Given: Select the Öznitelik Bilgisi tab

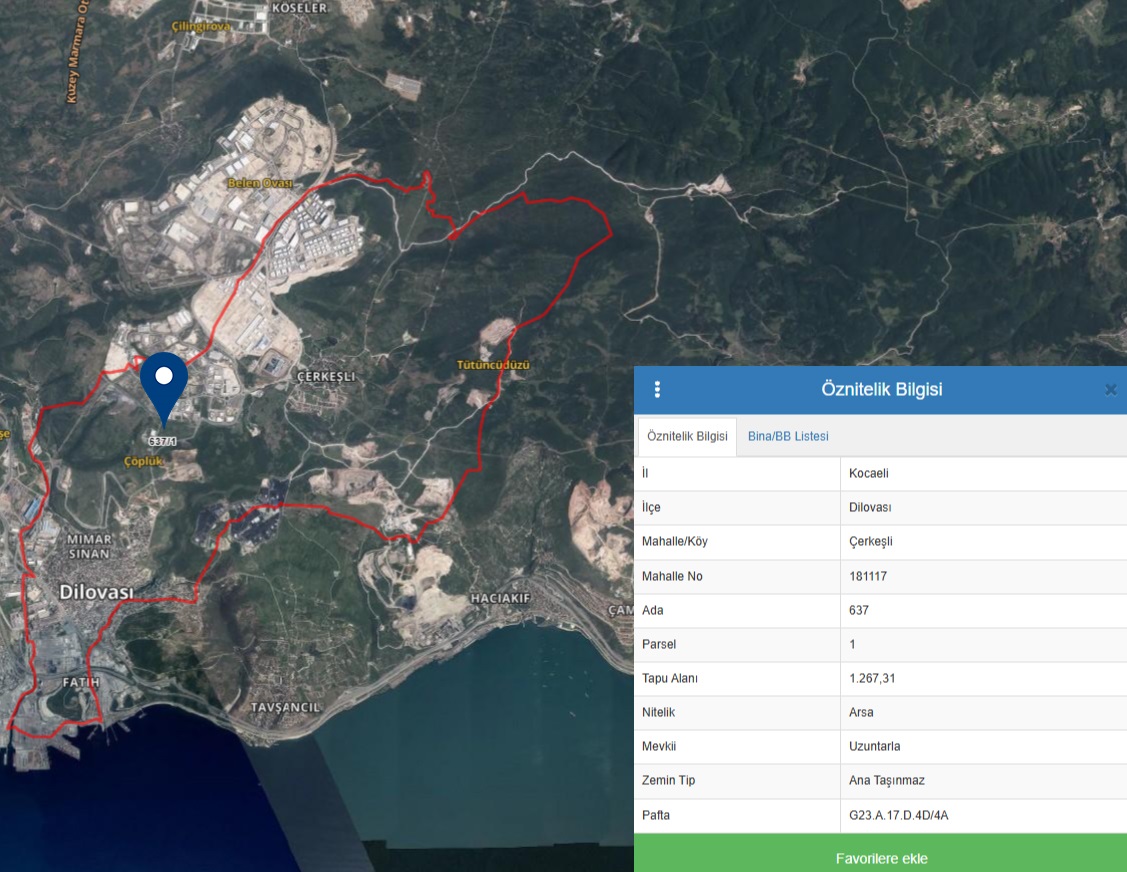Looking at the screenshot, I should 687,437.
